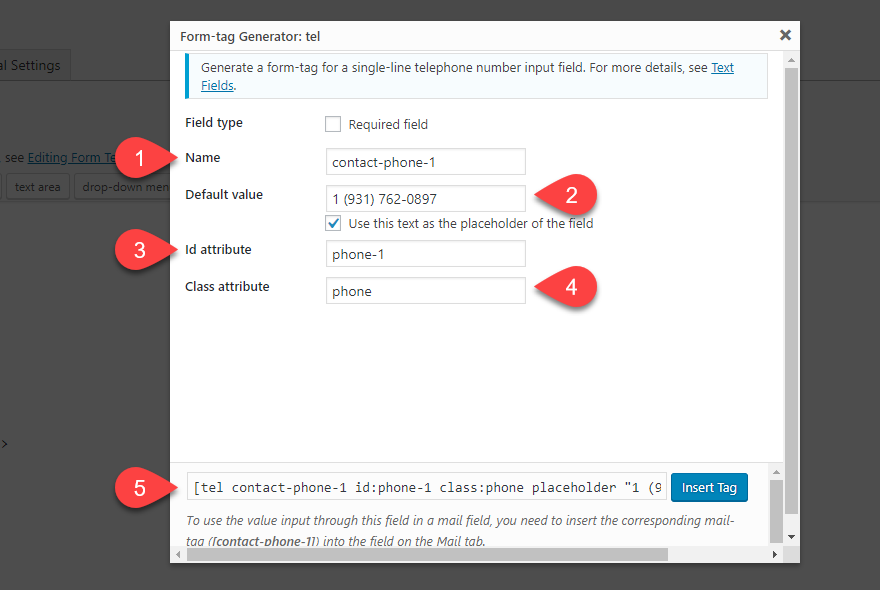Focus the Id attribute field

pos(425,254)
